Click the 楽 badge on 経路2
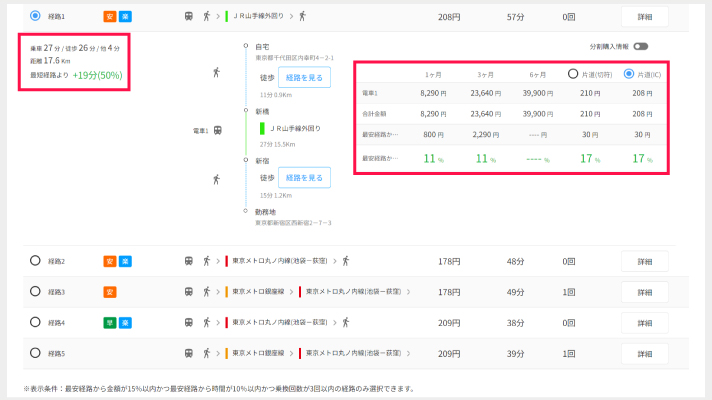The width and height of the screenshot is (712, 400). [126, 261]
